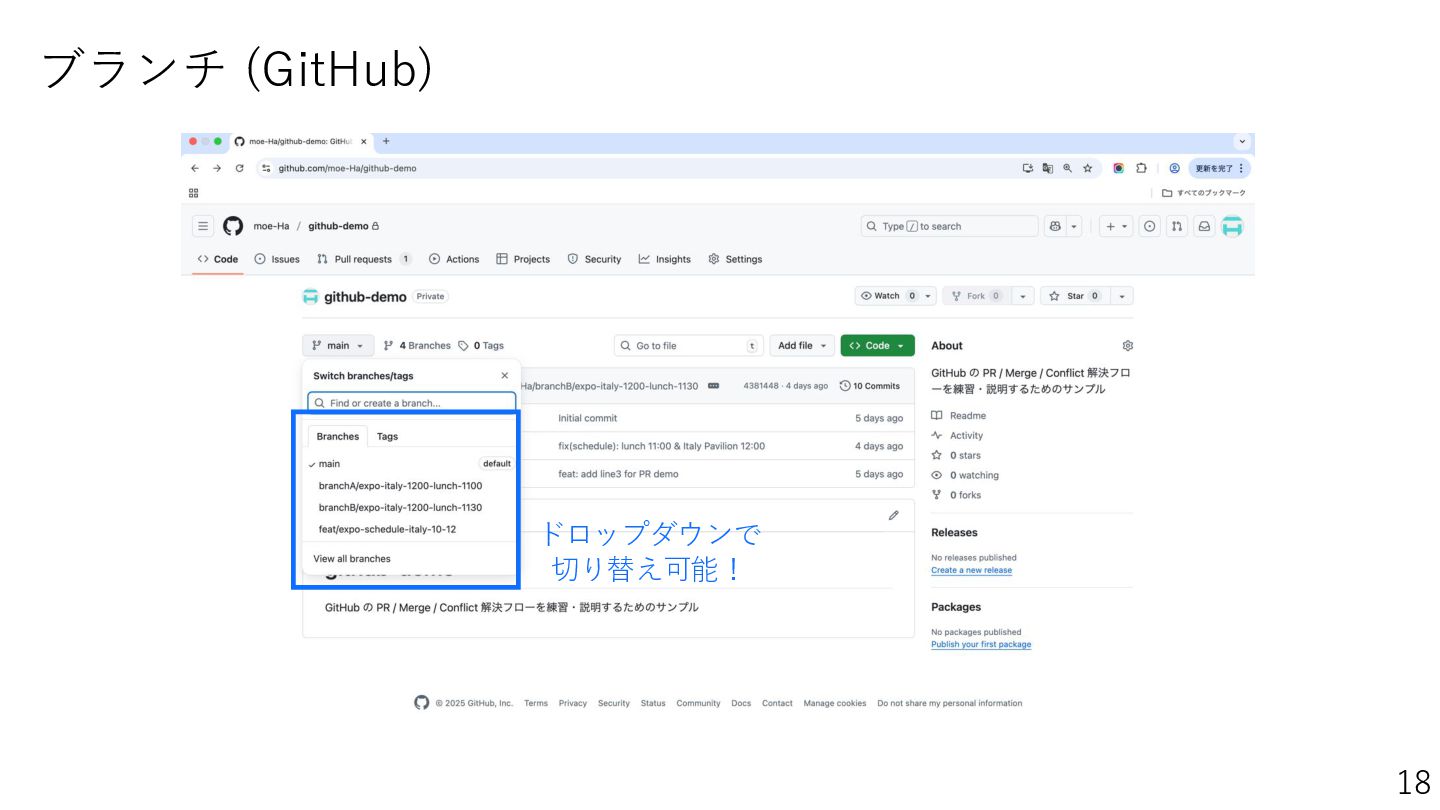Open the 'Initial commit' message link
The width and height of the screenshot is (1440, 810).
[588, 418]
